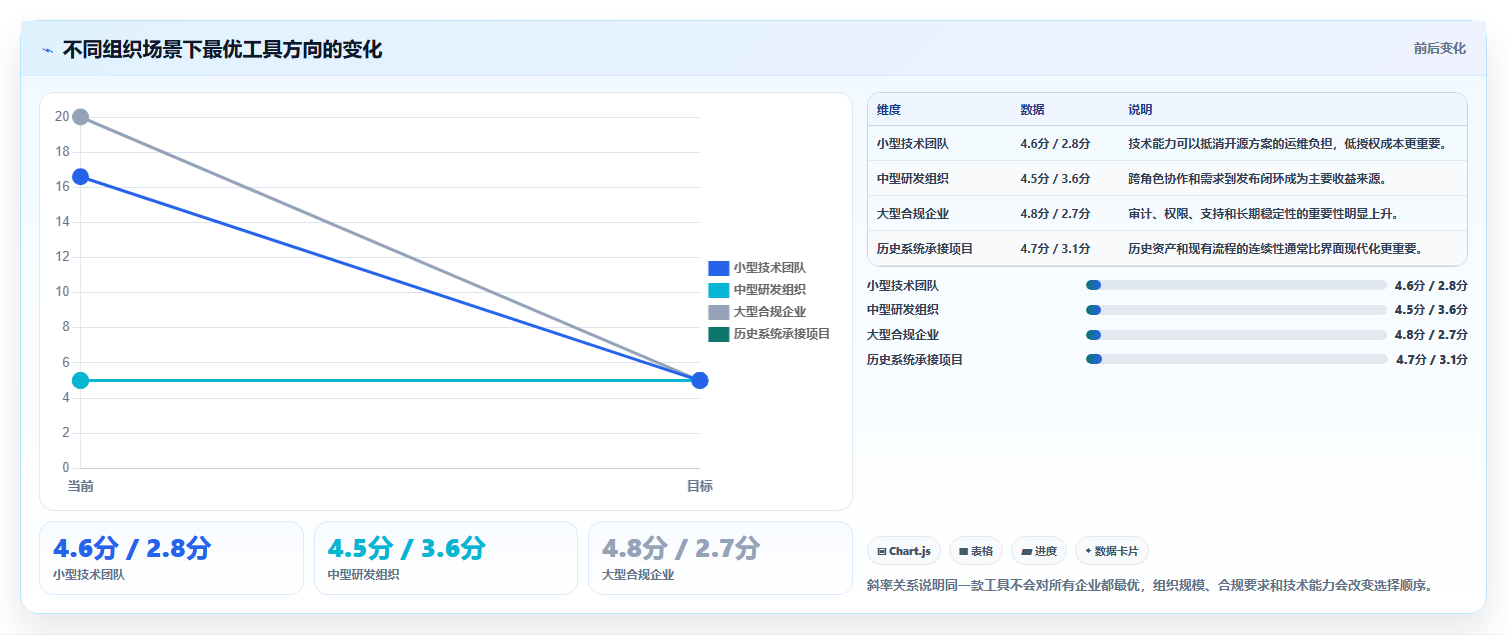Viewport: 1507px width, 635px height.
Task: Toggle 中型研发组织 legend swatch in chart
Action: point(718,290)
